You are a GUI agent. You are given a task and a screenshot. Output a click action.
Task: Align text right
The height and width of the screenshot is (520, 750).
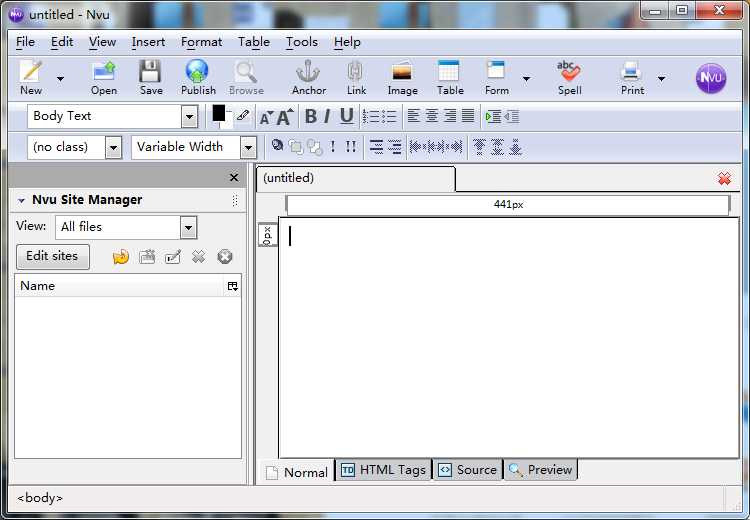coord(450,116)
